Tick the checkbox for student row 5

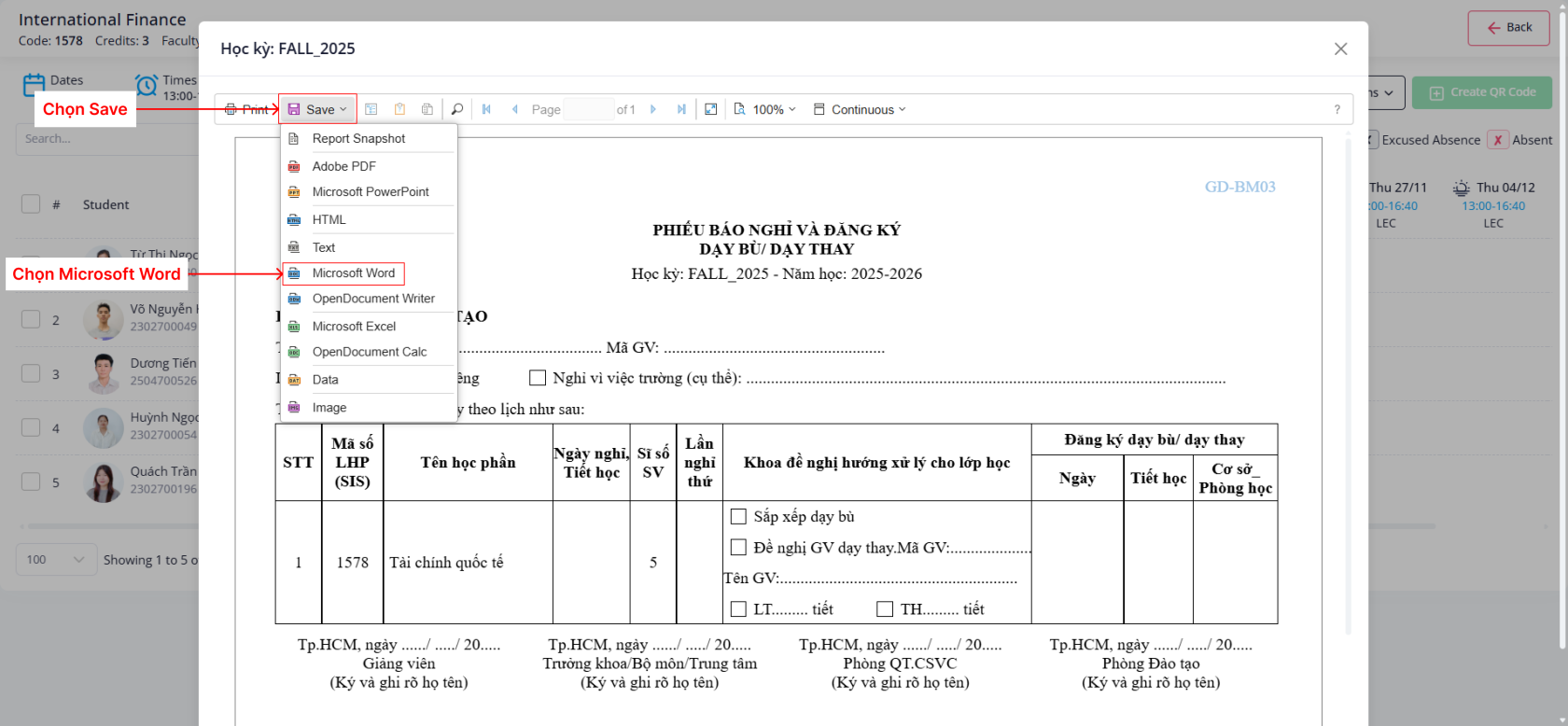[31, 482]
